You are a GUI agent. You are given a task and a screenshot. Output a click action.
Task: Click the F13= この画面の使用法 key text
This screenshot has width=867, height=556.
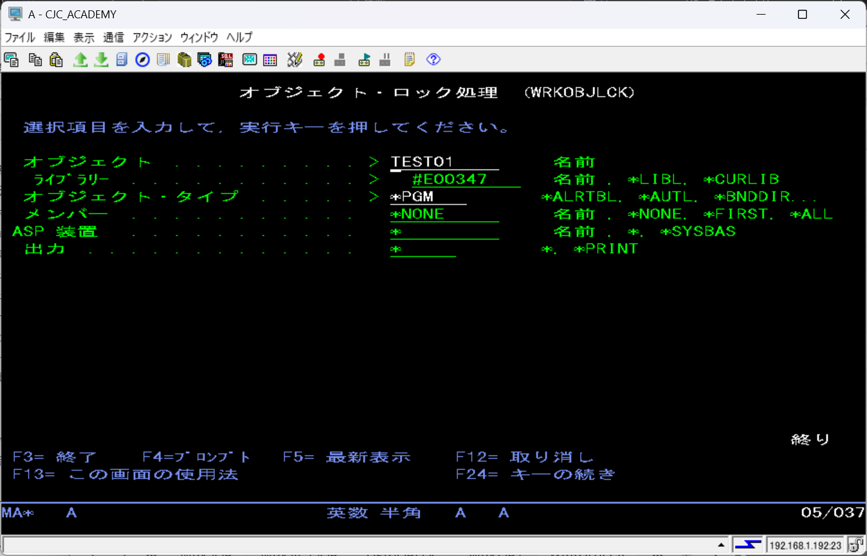pyautogui.click(x=126, y=475)
